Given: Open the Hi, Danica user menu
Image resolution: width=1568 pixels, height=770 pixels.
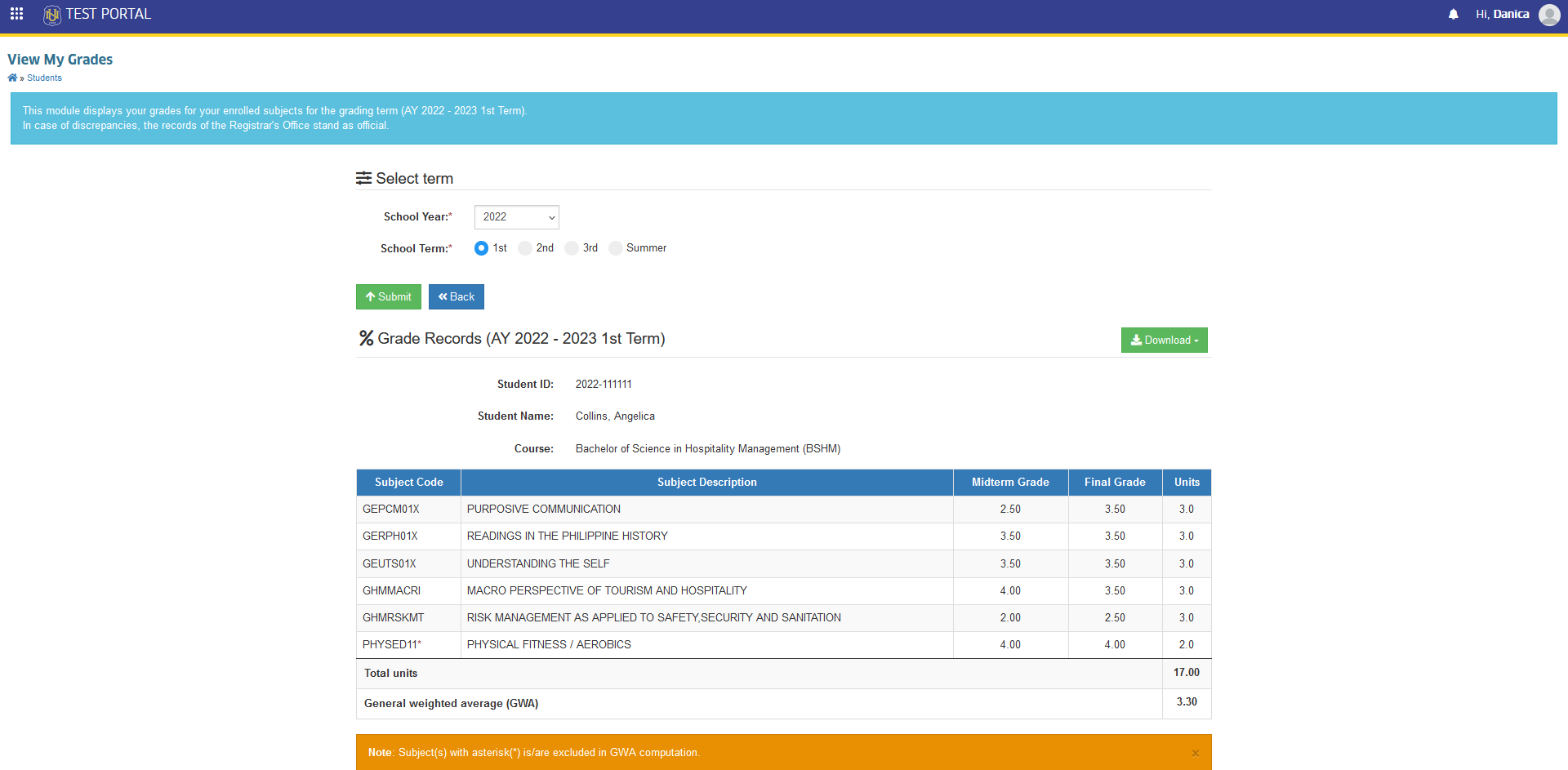Looking at the screenshot, I should click(x=1502, y=15).
